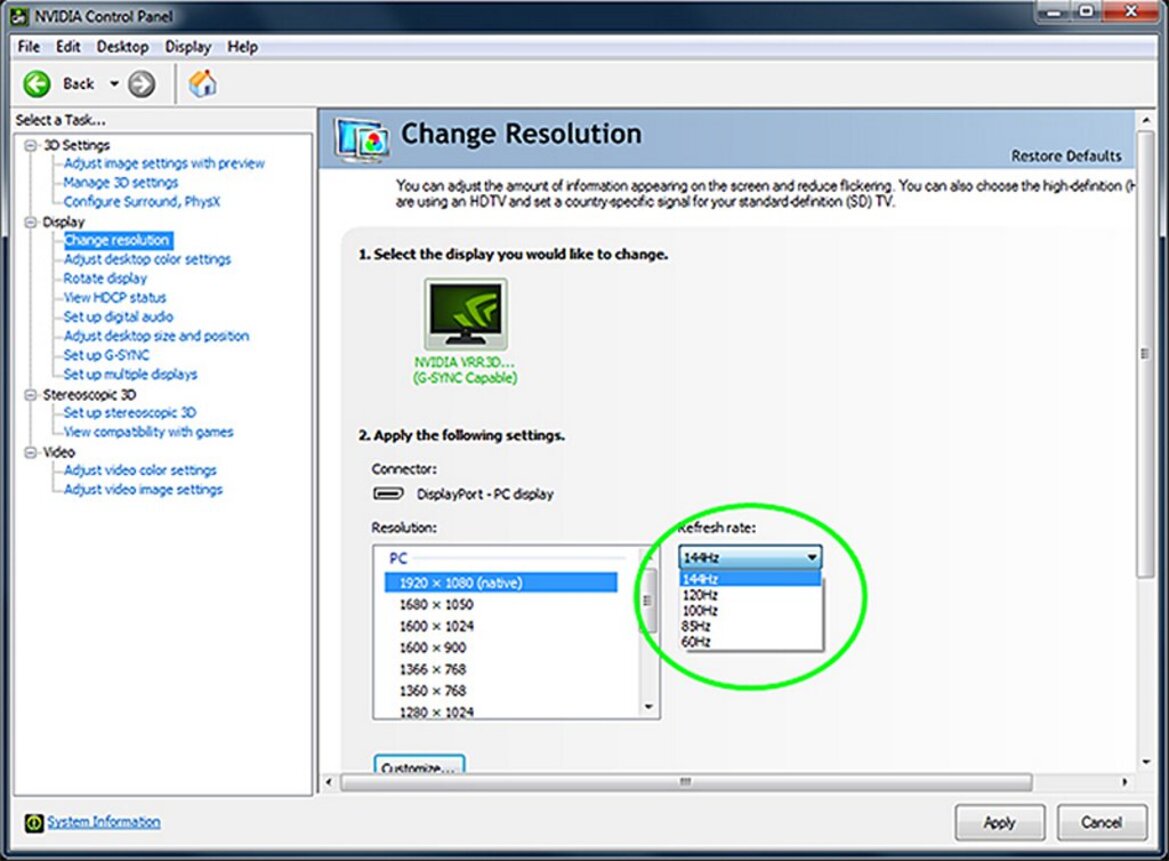The image size is (1169, 861).
Task: Open Set up stereoscopic 3D
Action: click(x=130, y=413)
